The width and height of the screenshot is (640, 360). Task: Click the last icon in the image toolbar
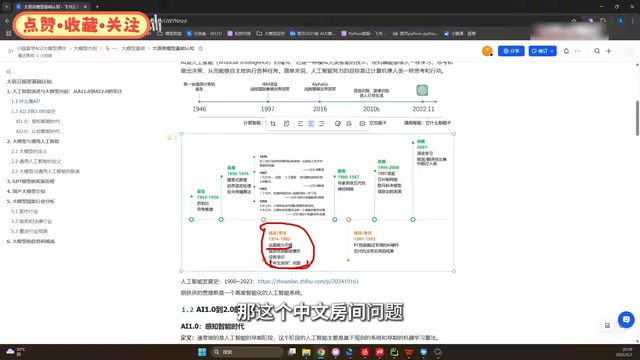coord(362,123)
